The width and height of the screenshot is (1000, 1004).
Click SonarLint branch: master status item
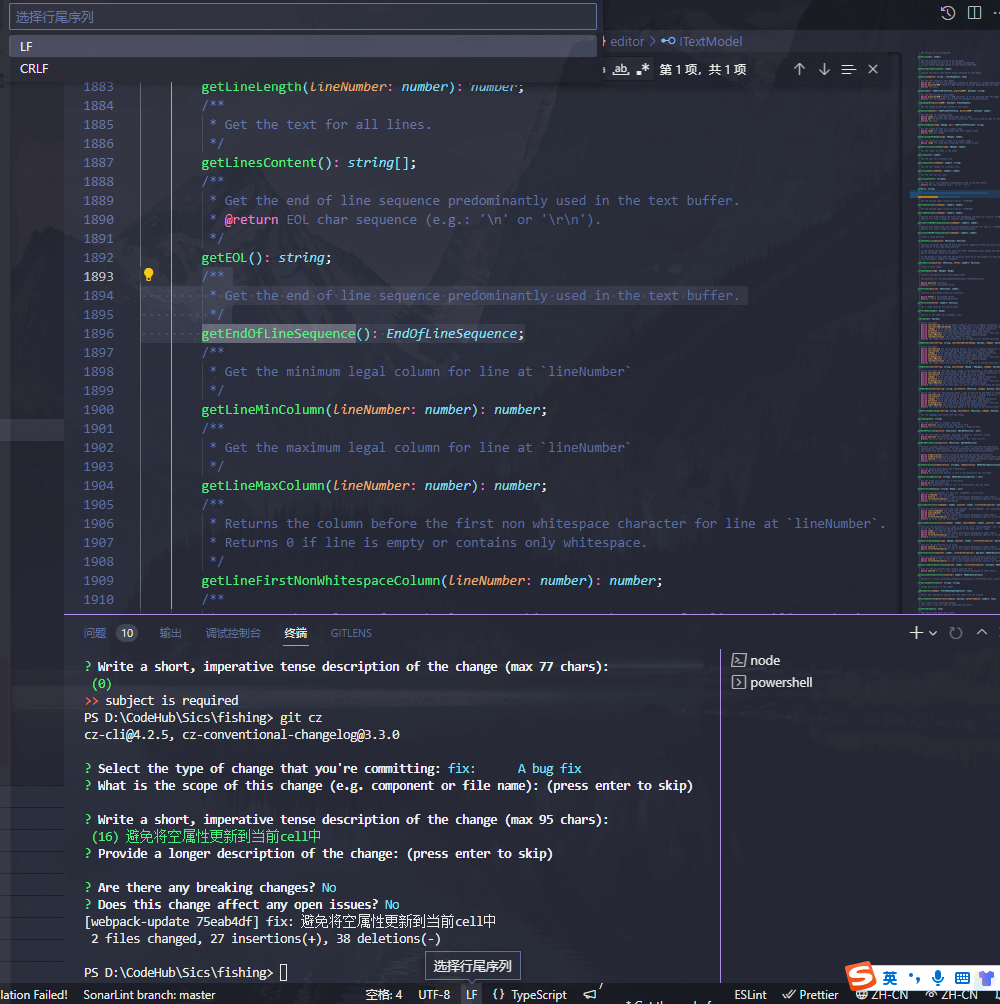click(x=149, y=995)
